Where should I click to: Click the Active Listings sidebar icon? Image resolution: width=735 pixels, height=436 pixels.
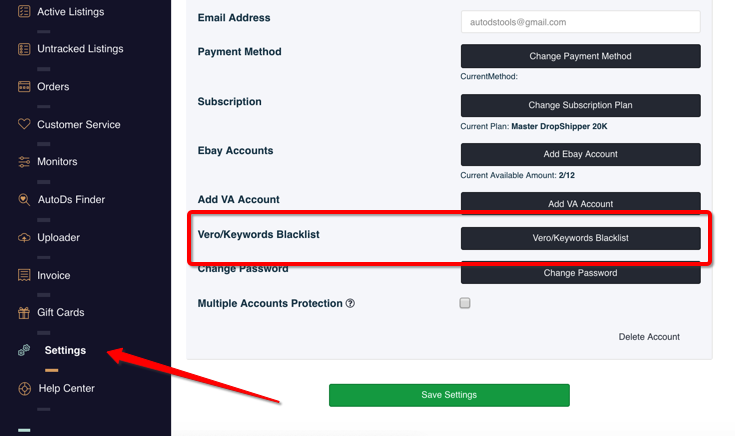coord(24,11)
